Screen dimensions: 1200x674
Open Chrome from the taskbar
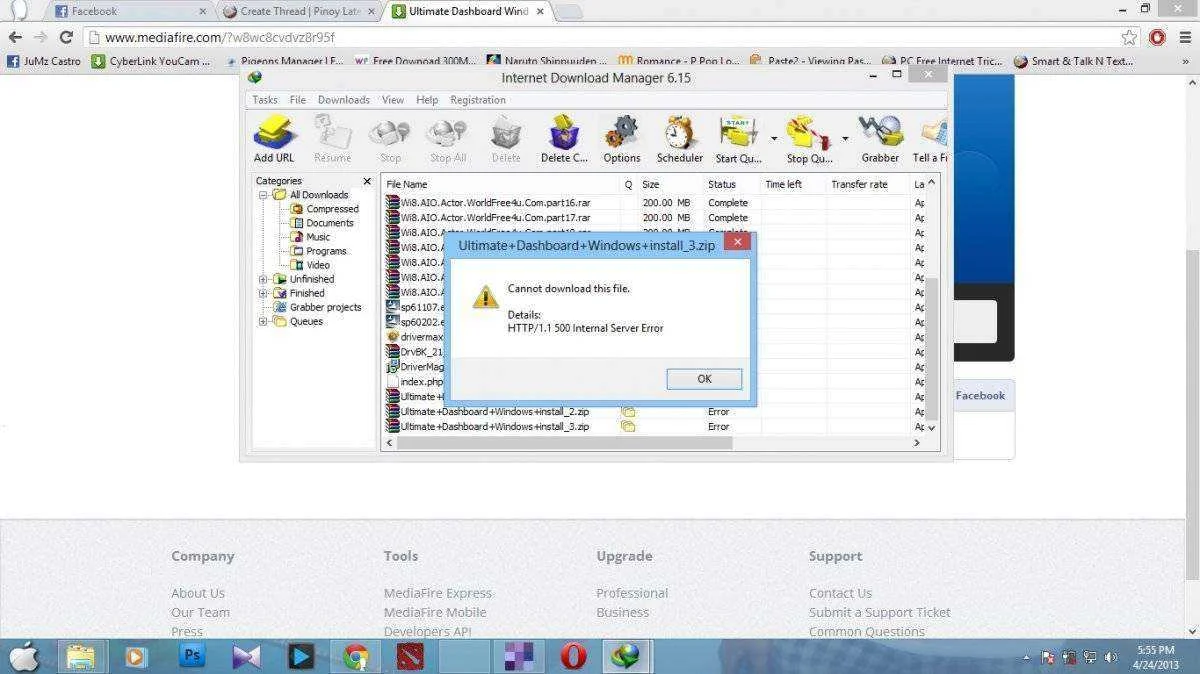point(355,657)
